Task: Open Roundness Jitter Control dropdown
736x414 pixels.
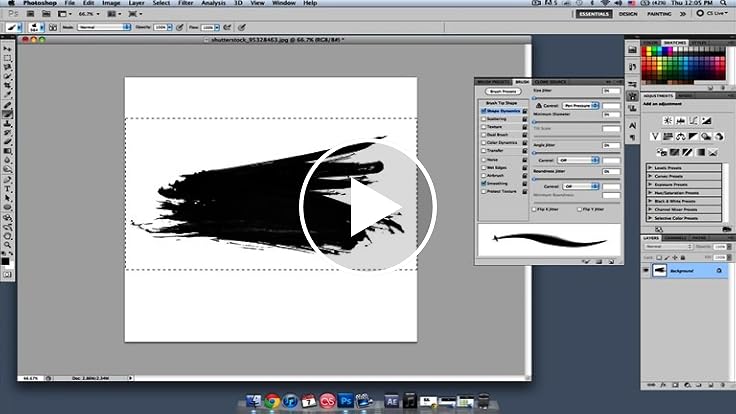Action: coord(581,186)
